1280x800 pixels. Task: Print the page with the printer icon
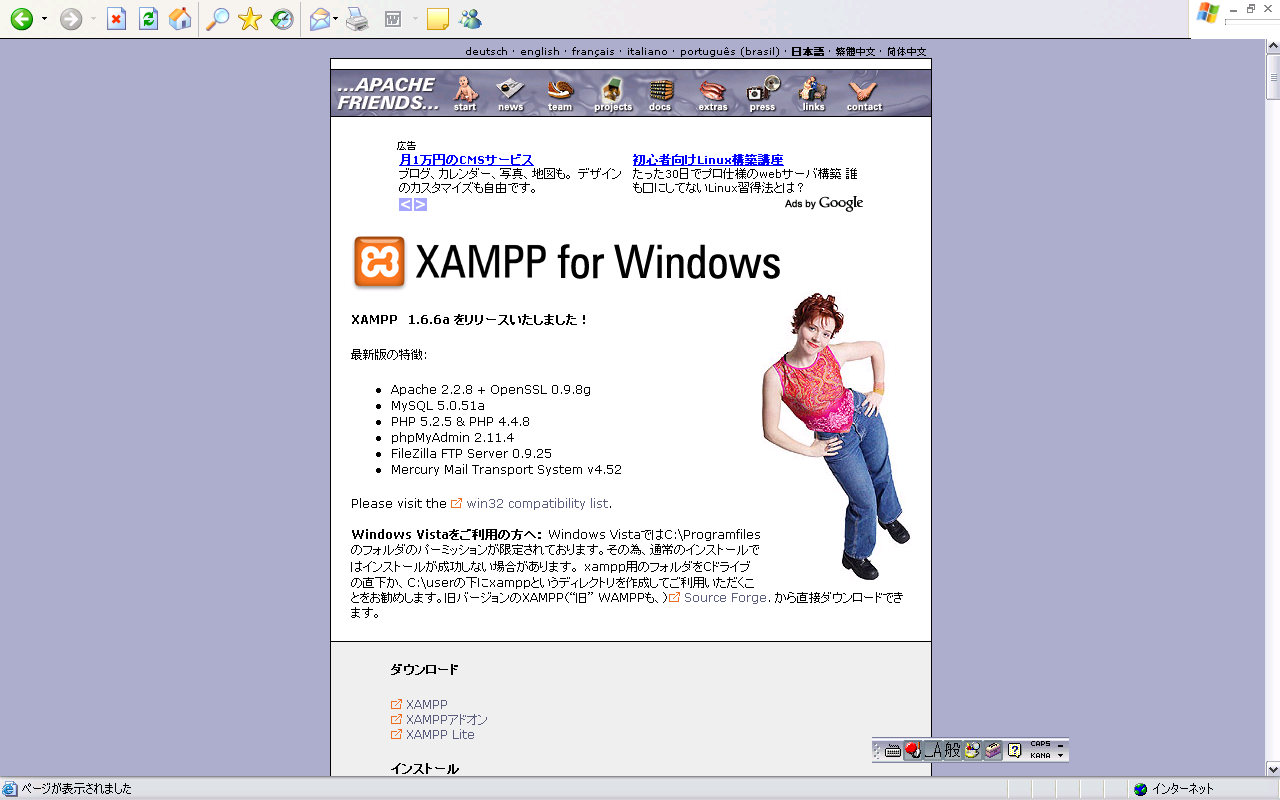tap(358, 19)
